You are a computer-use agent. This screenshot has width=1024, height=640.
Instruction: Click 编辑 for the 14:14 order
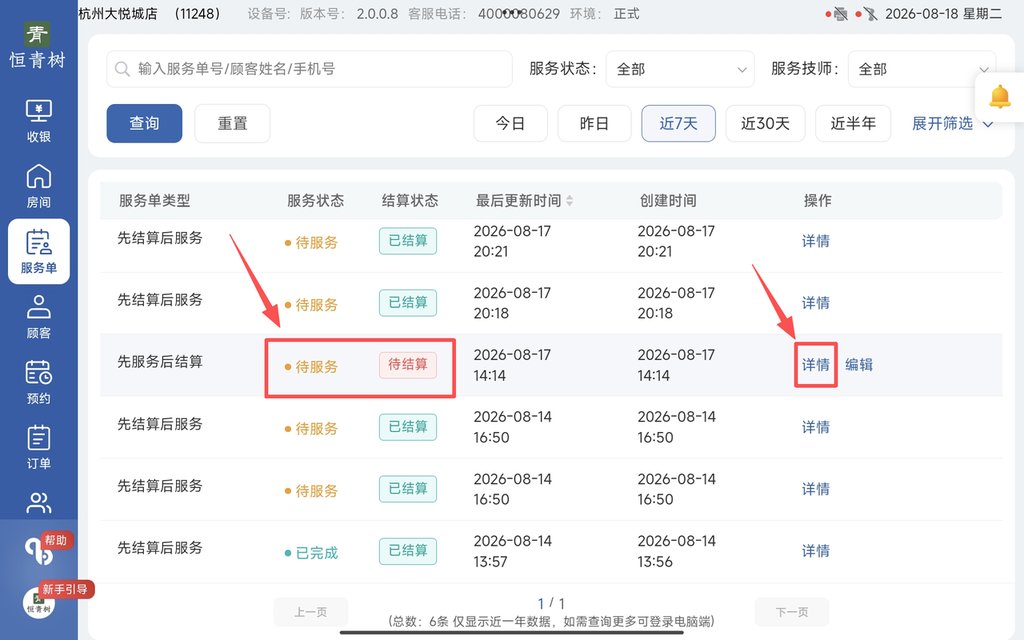tap(859, 365)
